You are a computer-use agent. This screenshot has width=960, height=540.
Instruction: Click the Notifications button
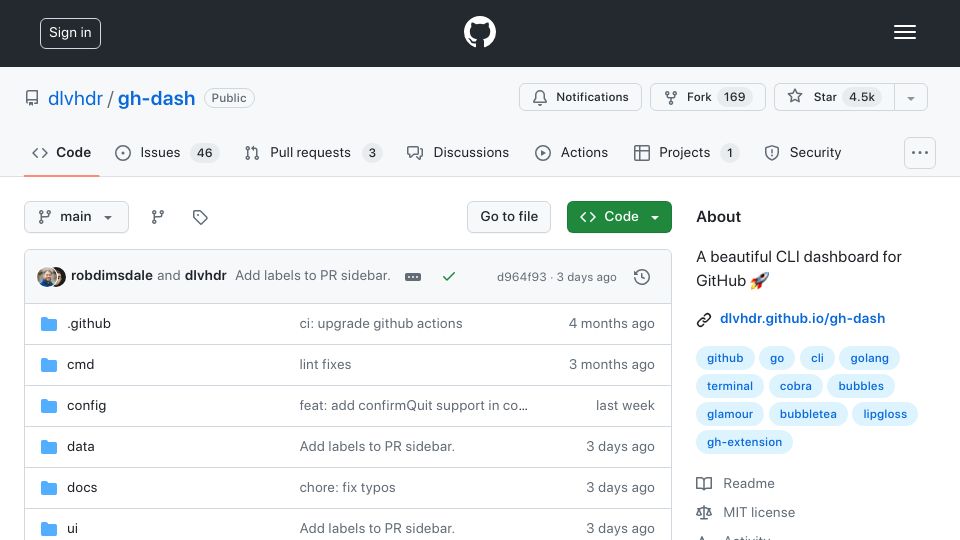580,97
